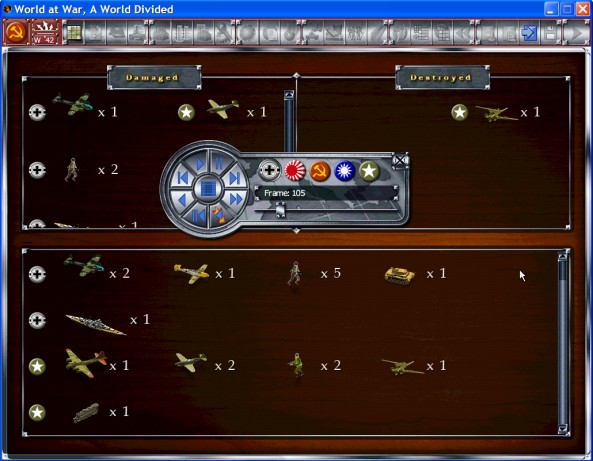Screen dimensions: 593x461
Task: Click the Allied fighter x 2 in lower panel
Action: 191,362
